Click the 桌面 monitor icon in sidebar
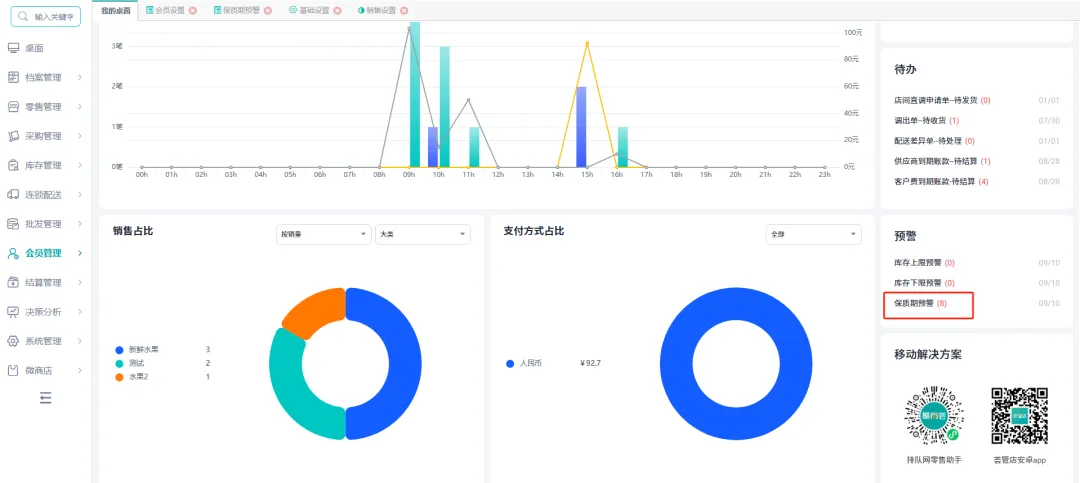This screenshot has width=1080, height=483. [13, 48]
